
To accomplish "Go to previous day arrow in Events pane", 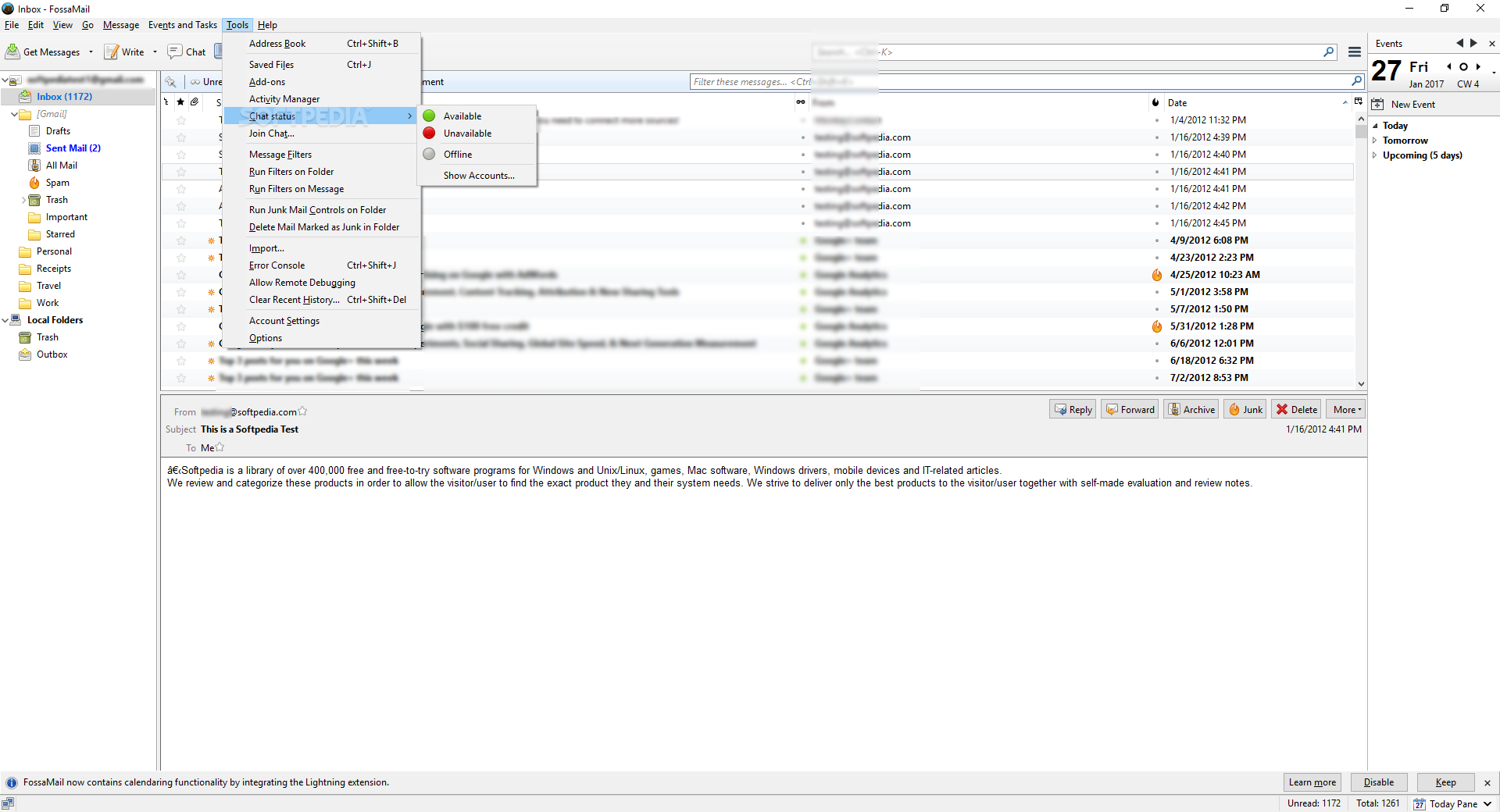I will (x=1449, y=66).
